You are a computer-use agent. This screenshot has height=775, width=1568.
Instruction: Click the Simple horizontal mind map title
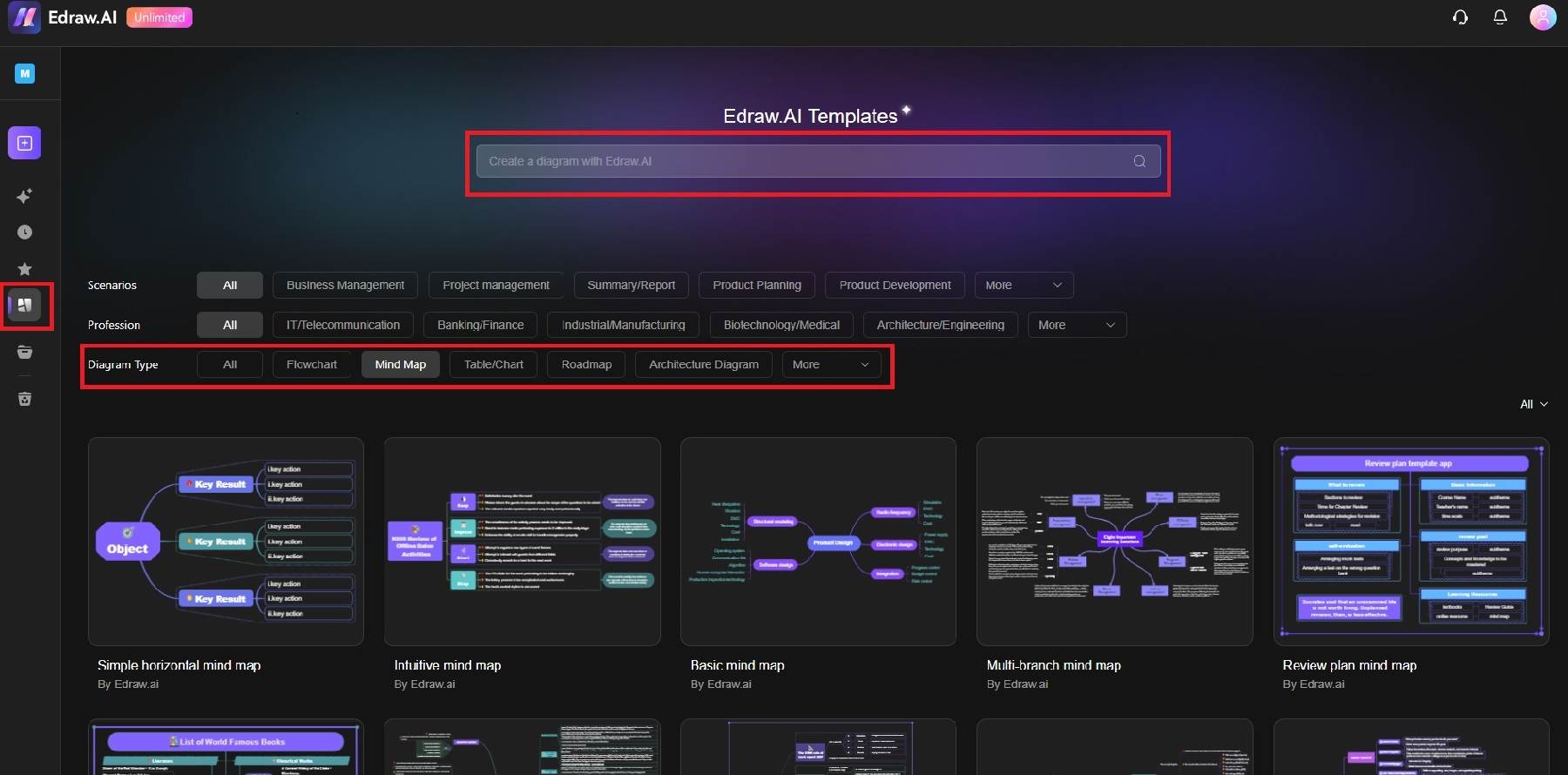pos(179,665)
